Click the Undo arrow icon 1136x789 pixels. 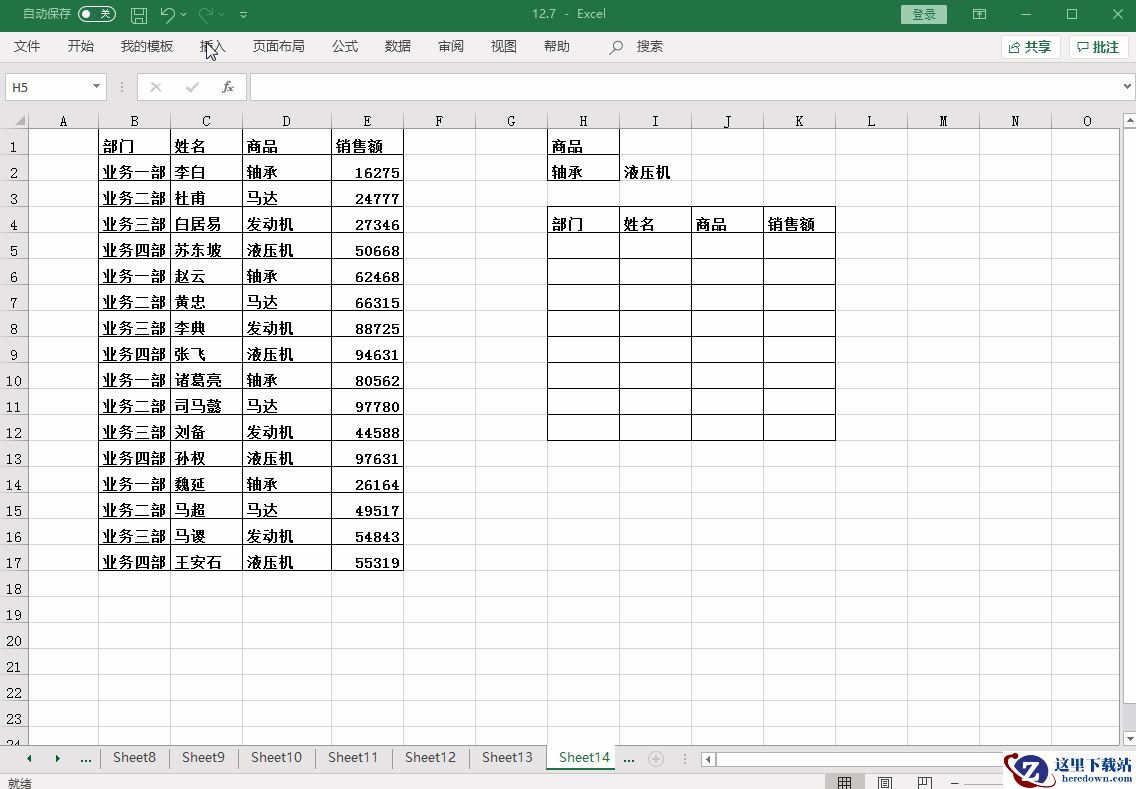coord(167,14)
